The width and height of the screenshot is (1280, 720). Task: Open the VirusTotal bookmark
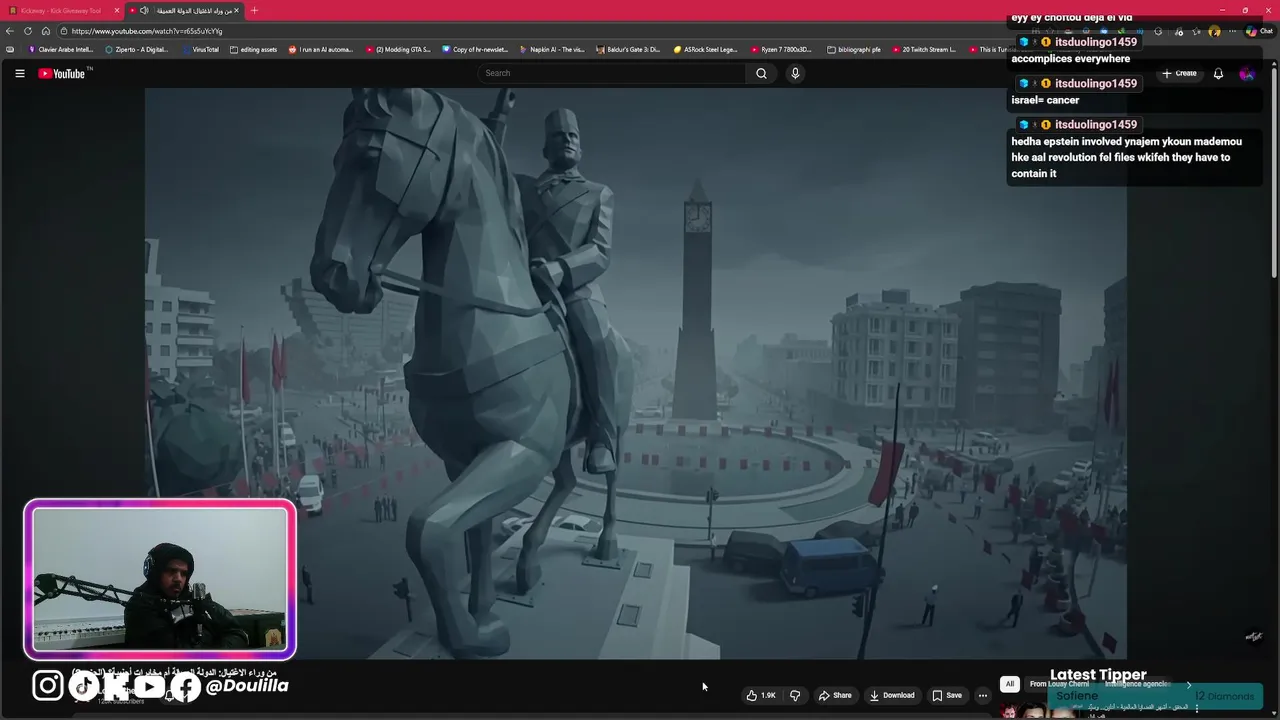(x=200, y=49)
